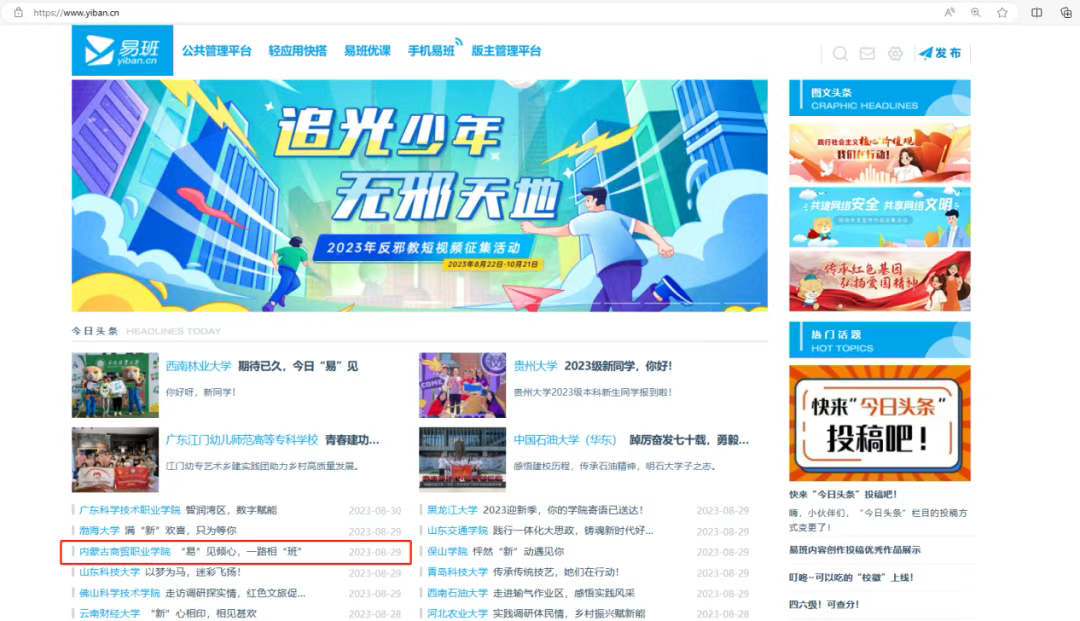Click the browser zoom magnifier icon

975,12
